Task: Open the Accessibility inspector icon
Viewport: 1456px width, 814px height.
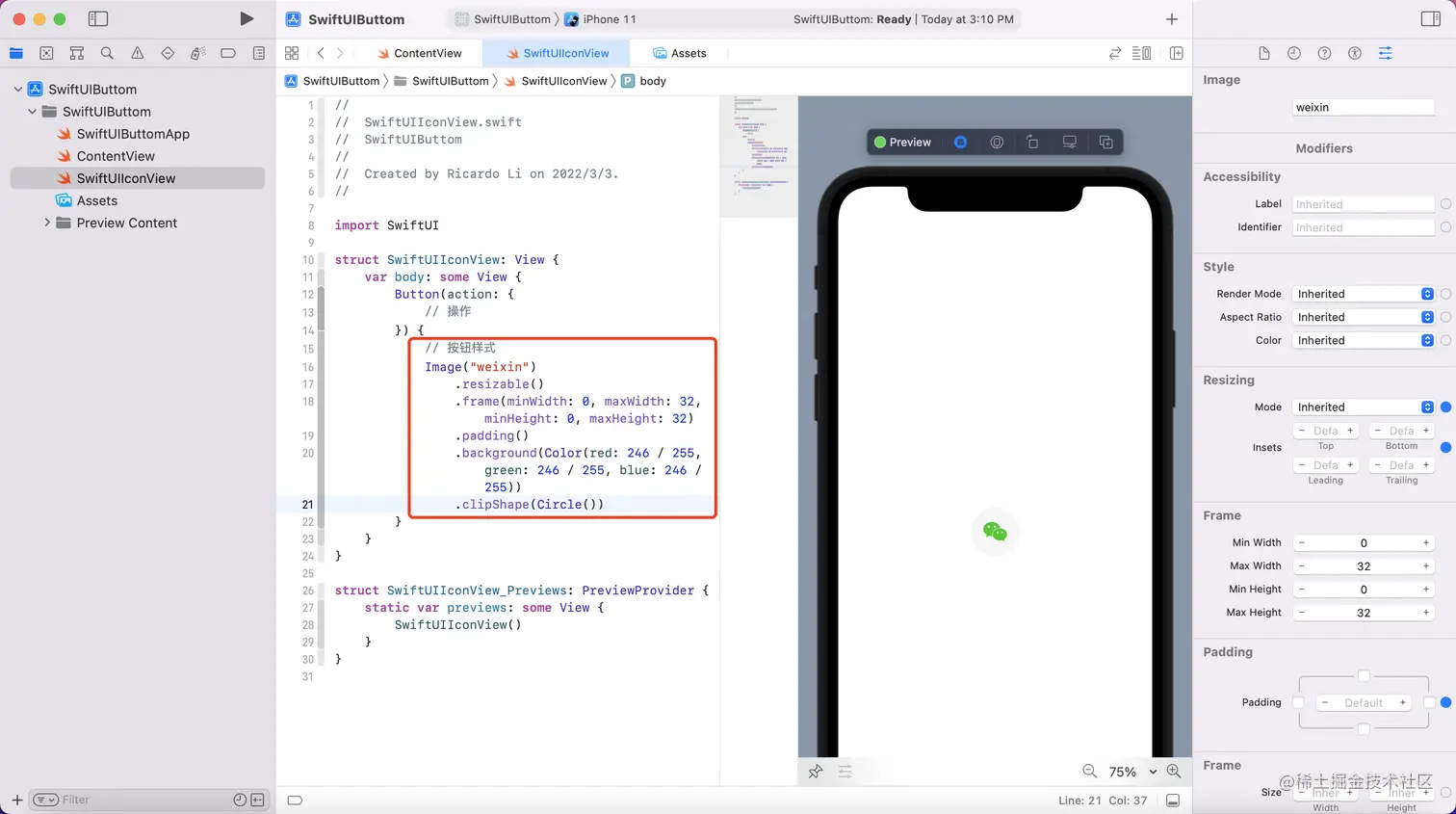Action: (x=1355, y=53)
